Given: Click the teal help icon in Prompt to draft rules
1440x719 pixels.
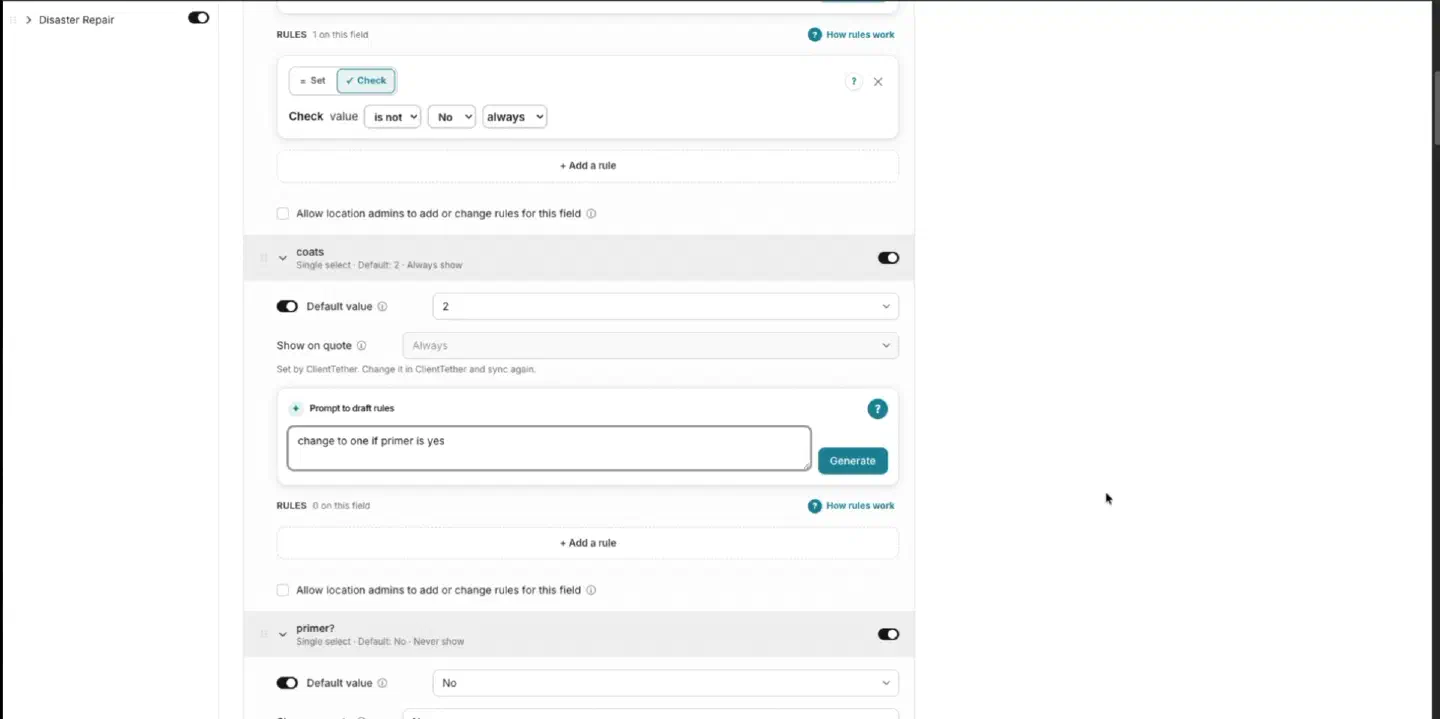Looking at the screenshot, I should 877,408.
